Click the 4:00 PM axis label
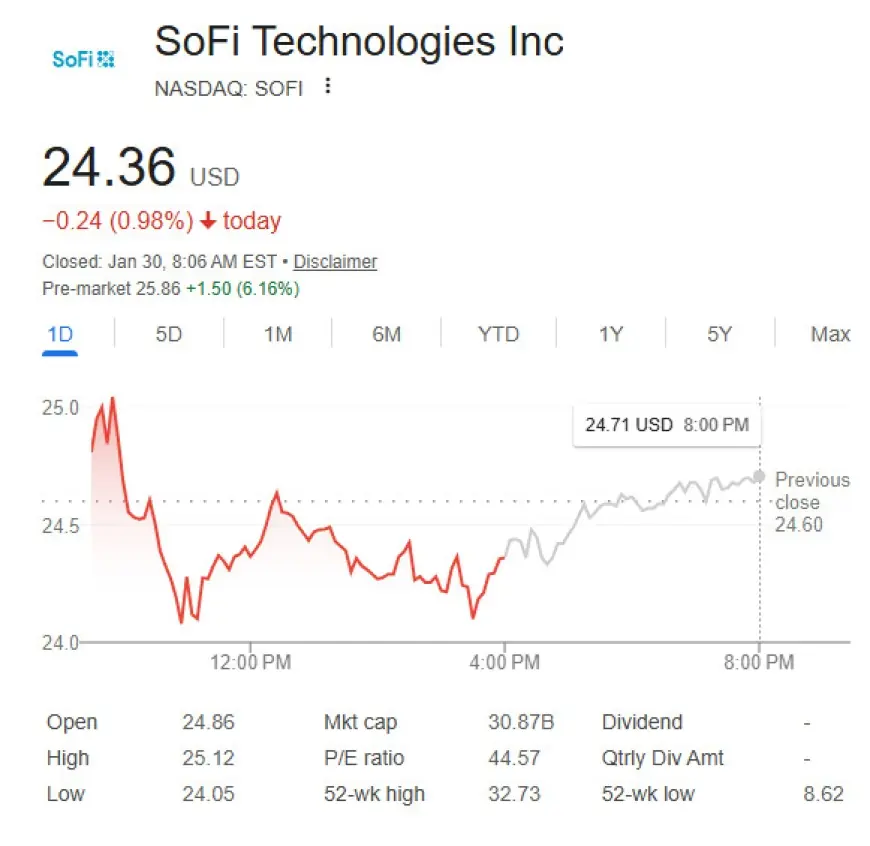 [x=504, y=662]
